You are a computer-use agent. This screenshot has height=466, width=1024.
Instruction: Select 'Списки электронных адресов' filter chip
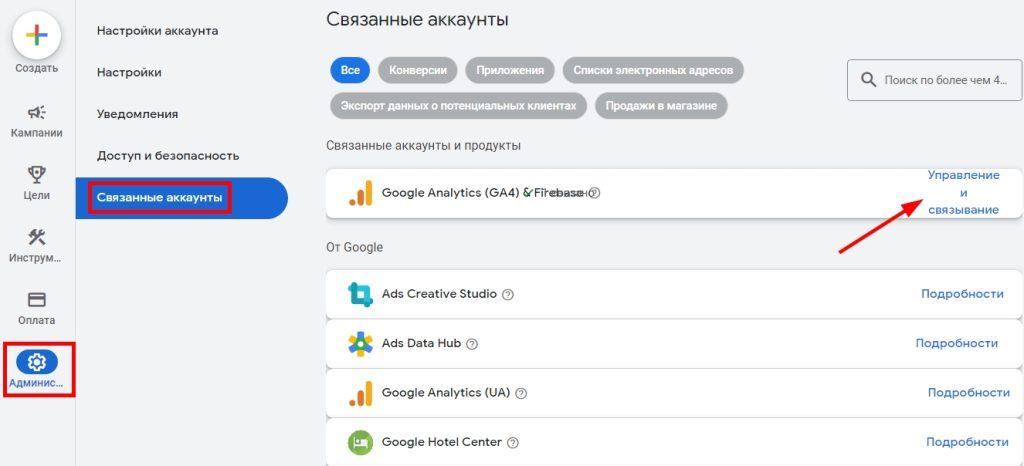tap(653, 70)
